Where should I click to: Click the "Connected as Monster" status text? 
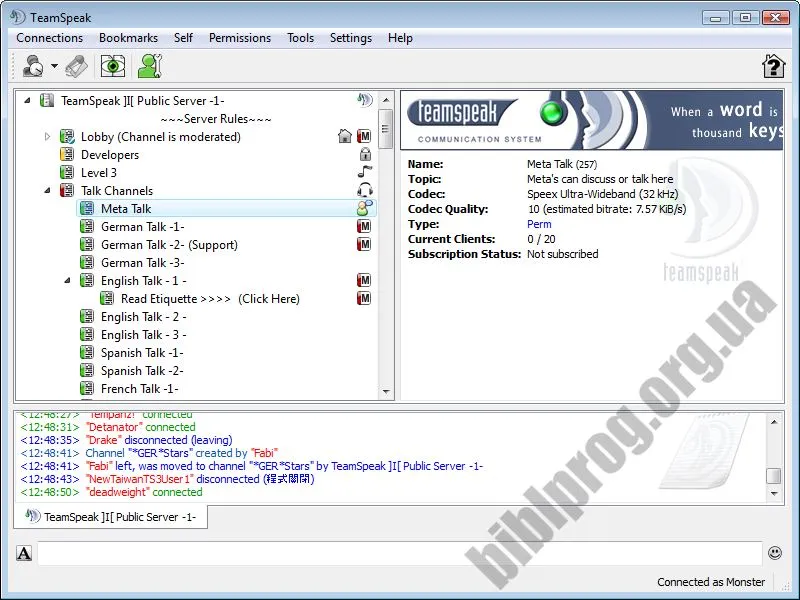pyautogui.click(x=711, y=582)
